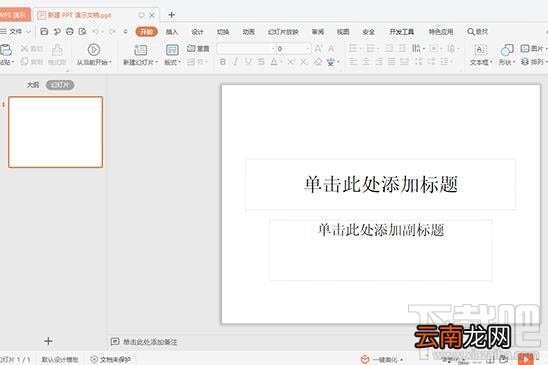Toggle subscript formatting
The width and height of the screenshot is (548, 365).
(304, 62)
